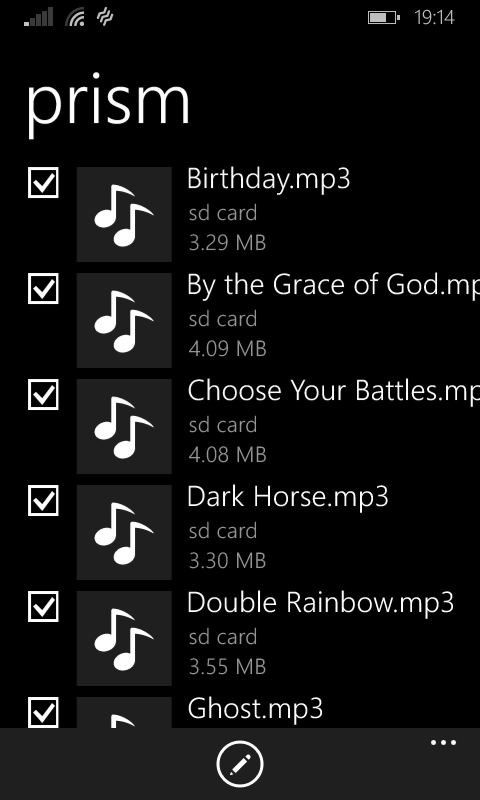
Task: Deselect the Dark Horse.mp3 checkbox
Action: 43,501
